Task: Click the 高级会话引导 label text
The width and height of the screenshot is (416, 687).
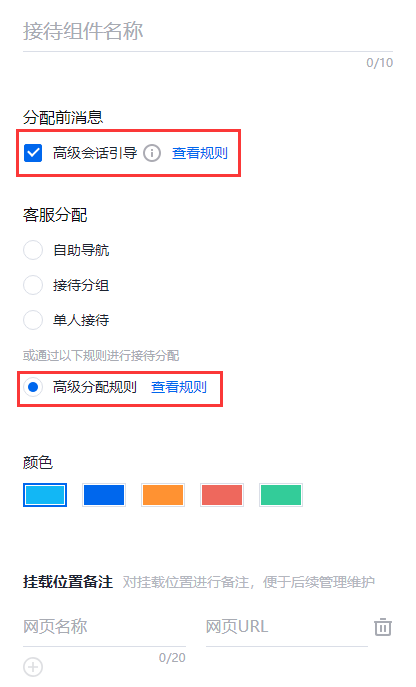Action: click(x=95, y=153)
